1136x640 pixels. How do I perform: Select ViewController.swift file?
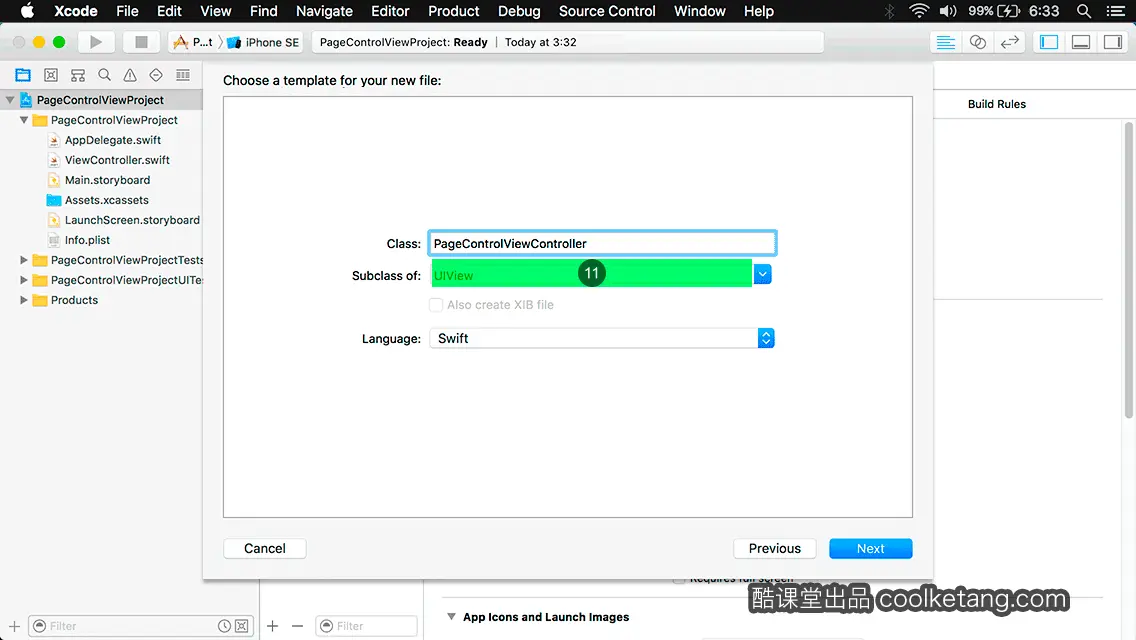point(117,159)
